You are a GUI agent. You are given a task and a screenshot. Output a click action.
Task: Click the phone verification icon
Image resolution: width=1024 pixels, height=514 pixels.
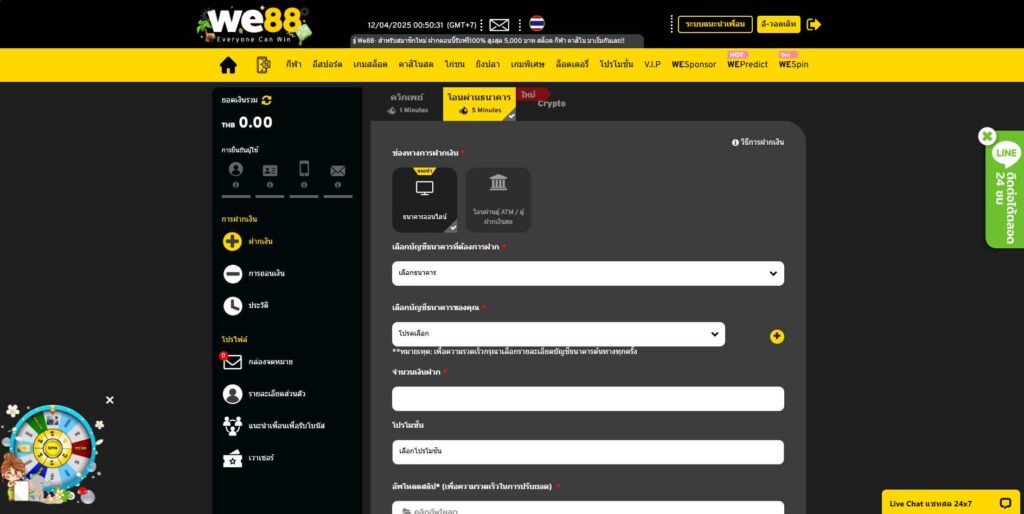304,169
